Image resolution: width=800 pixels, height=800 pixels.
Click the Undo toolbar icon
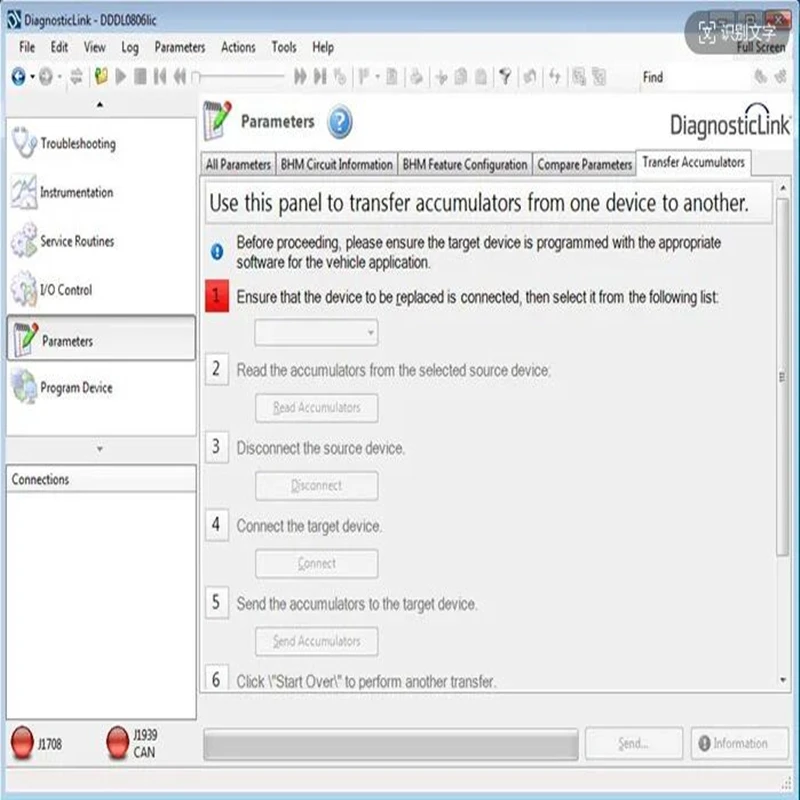[530, 77]
